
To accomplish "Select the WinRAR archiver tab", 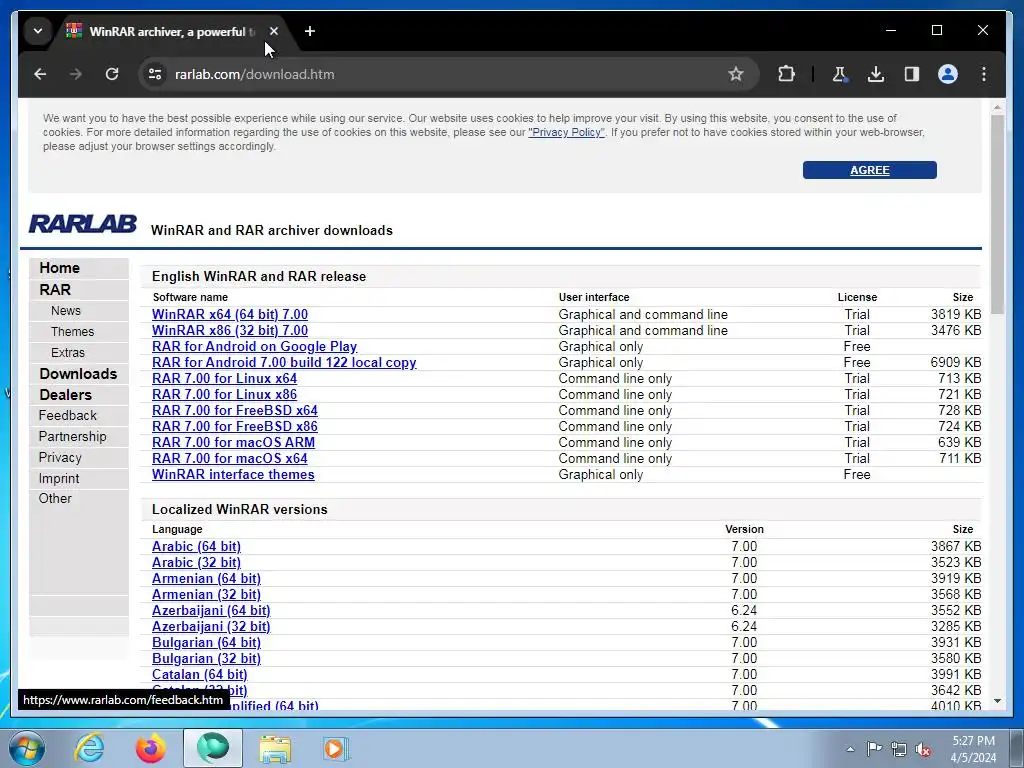I will pyautogui.click(x=171, y=31).
